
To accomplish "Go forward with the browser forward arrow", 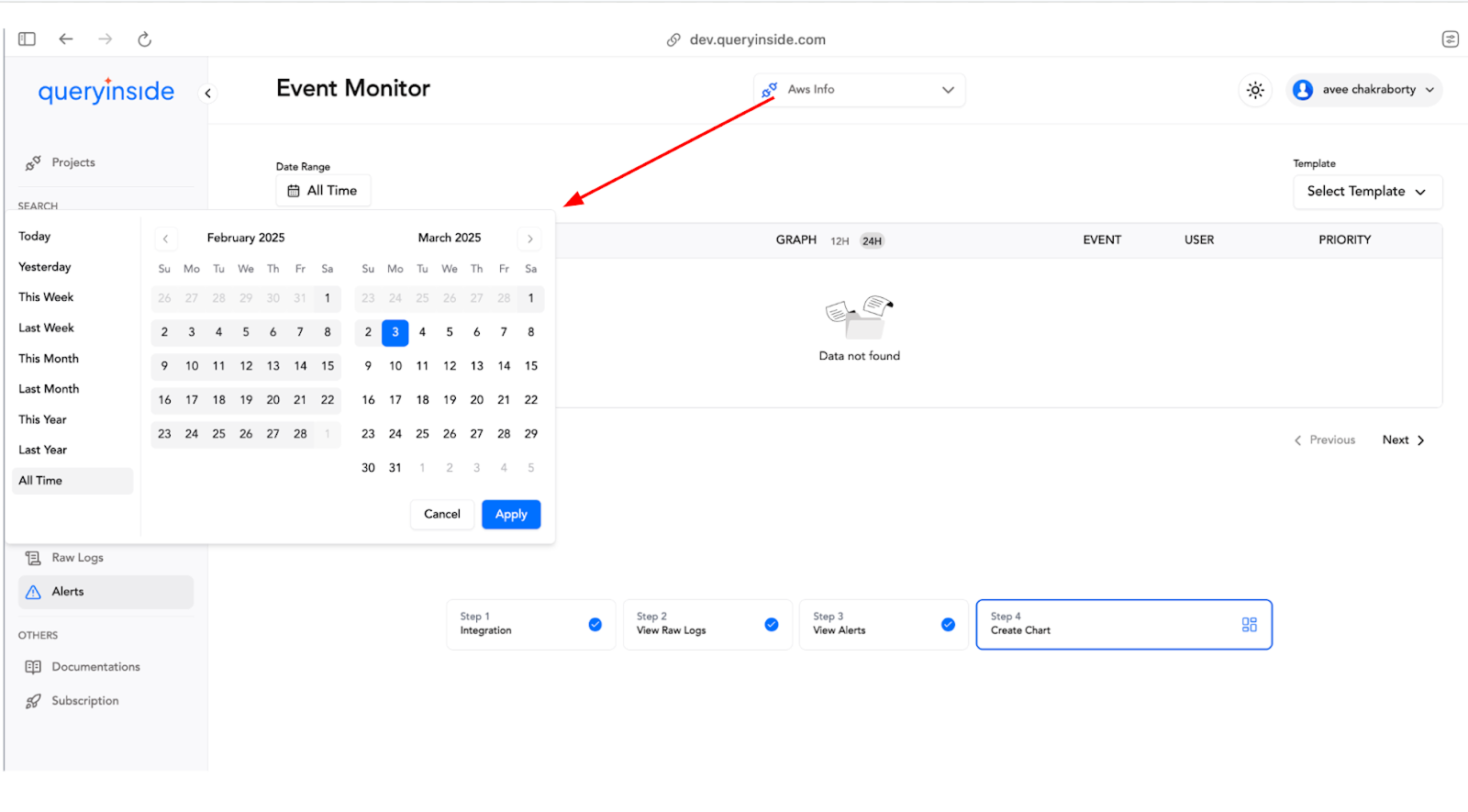I will pyautogui.click(x=106, y=39).
